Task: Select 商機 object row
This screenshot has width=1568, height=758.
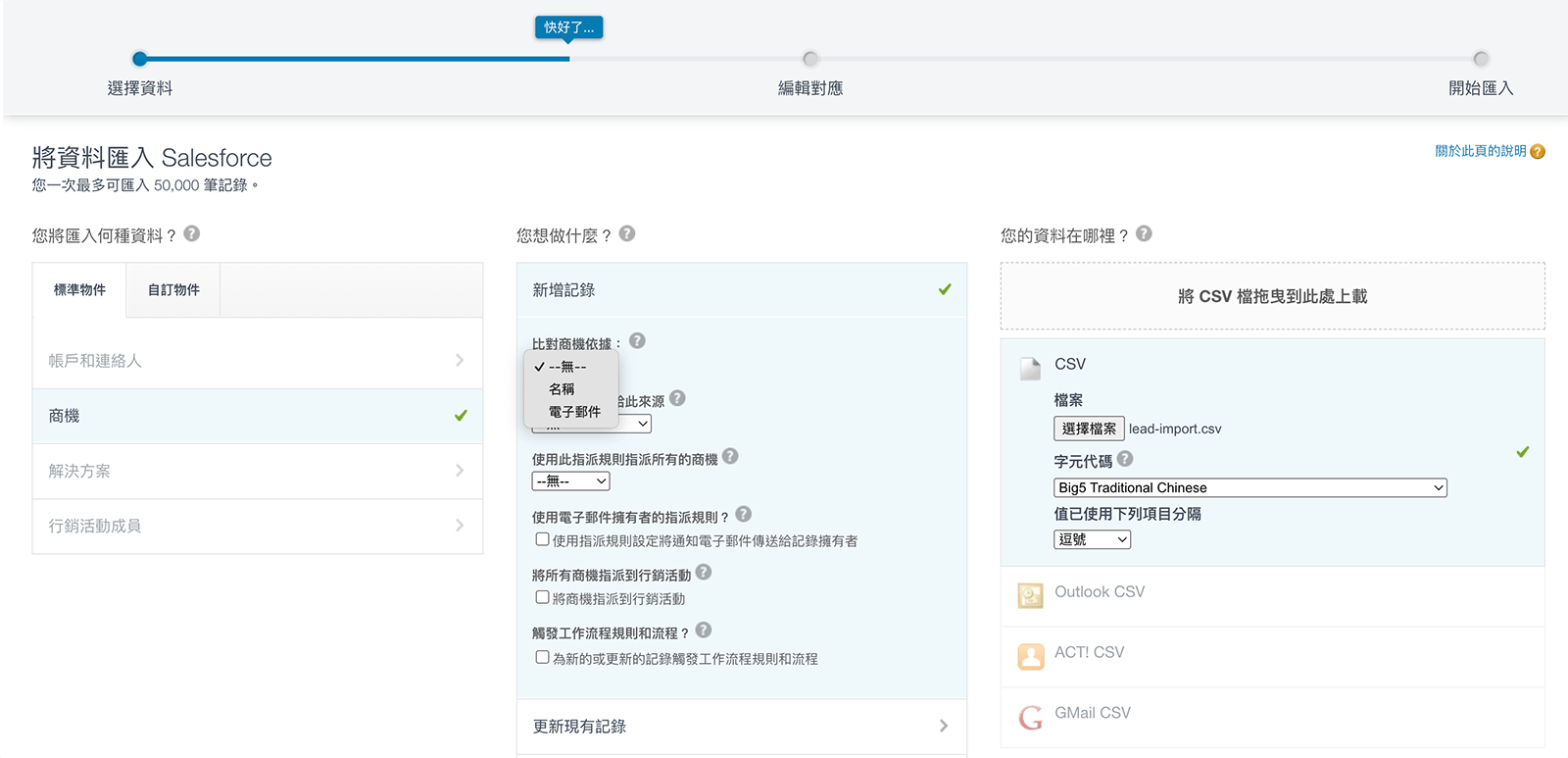Action: [258, 416]
